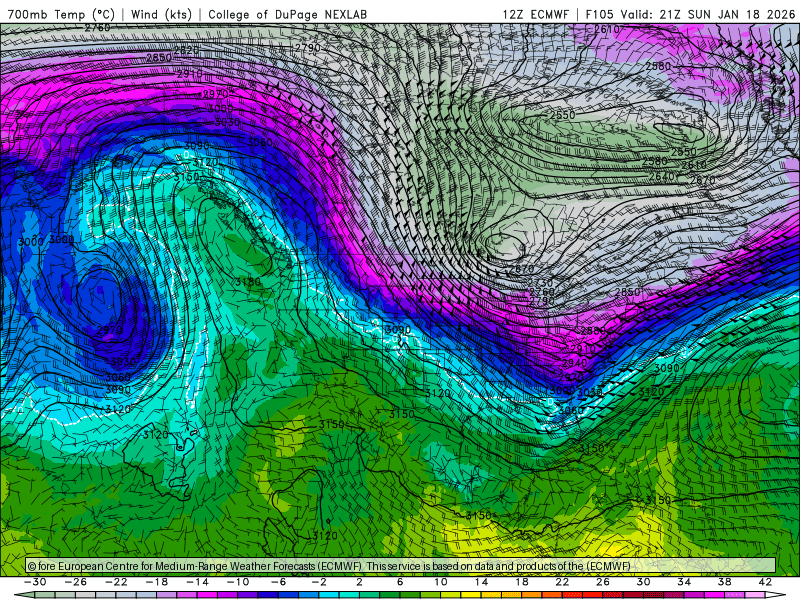Screen dimensions: 800x600
Task: Click the 2820 height contour label
Action: coord(186,50)
